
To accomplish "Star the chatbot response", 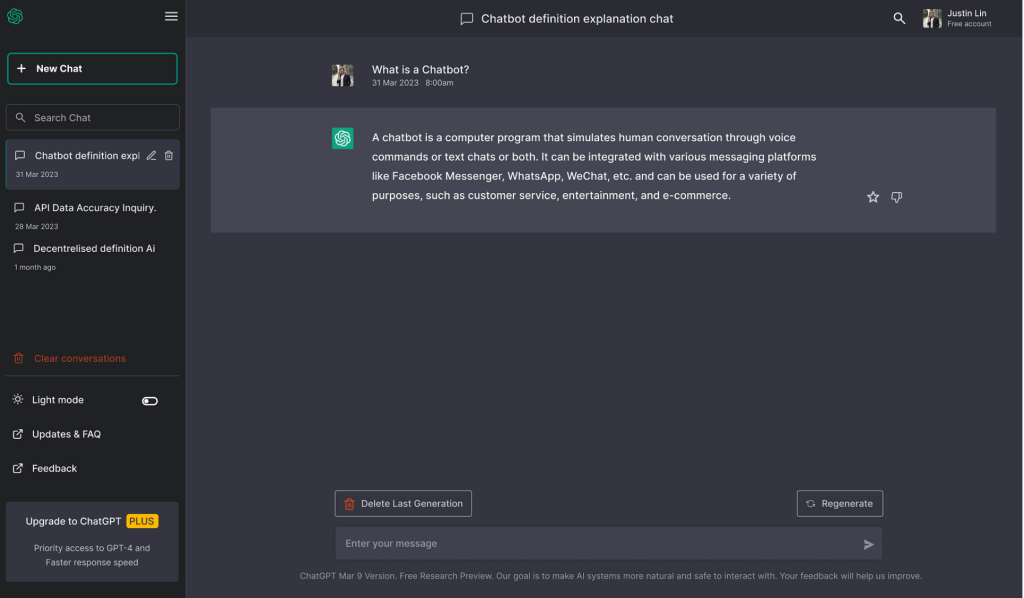I will (872, 197).
